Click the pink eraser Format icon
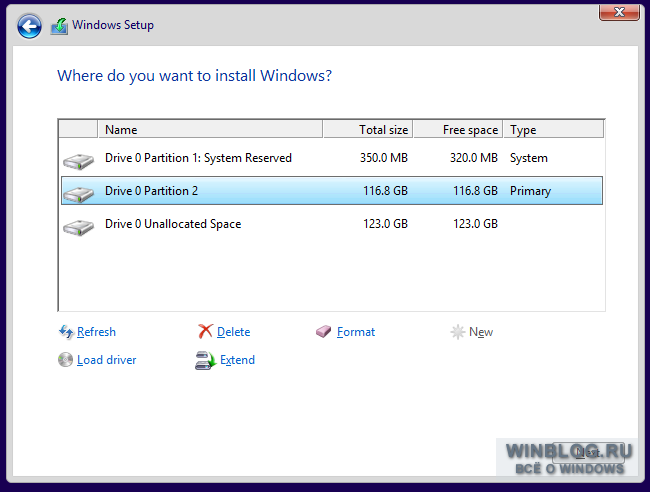 click(323, 332)
